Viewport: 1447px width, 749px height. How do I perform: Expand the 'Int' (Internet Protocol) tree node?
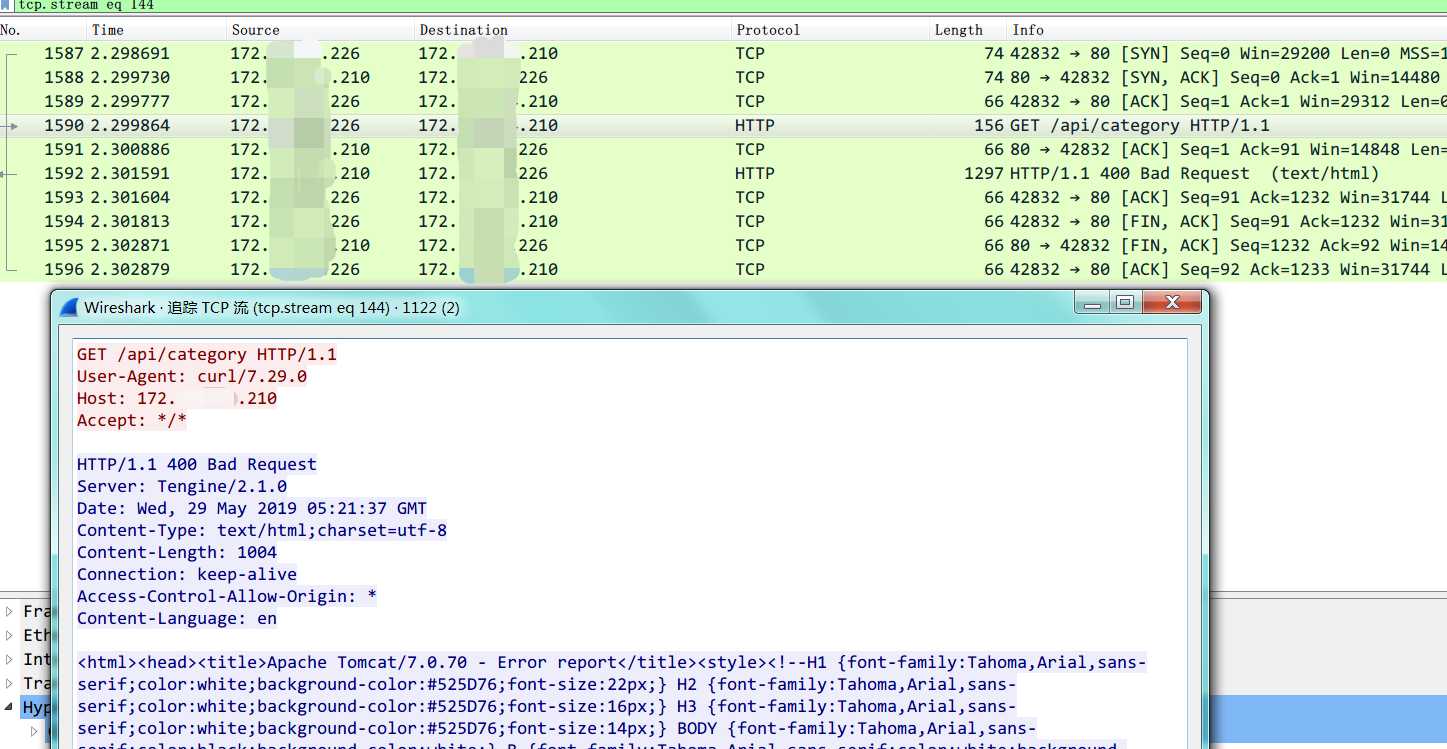click(9, 659)
